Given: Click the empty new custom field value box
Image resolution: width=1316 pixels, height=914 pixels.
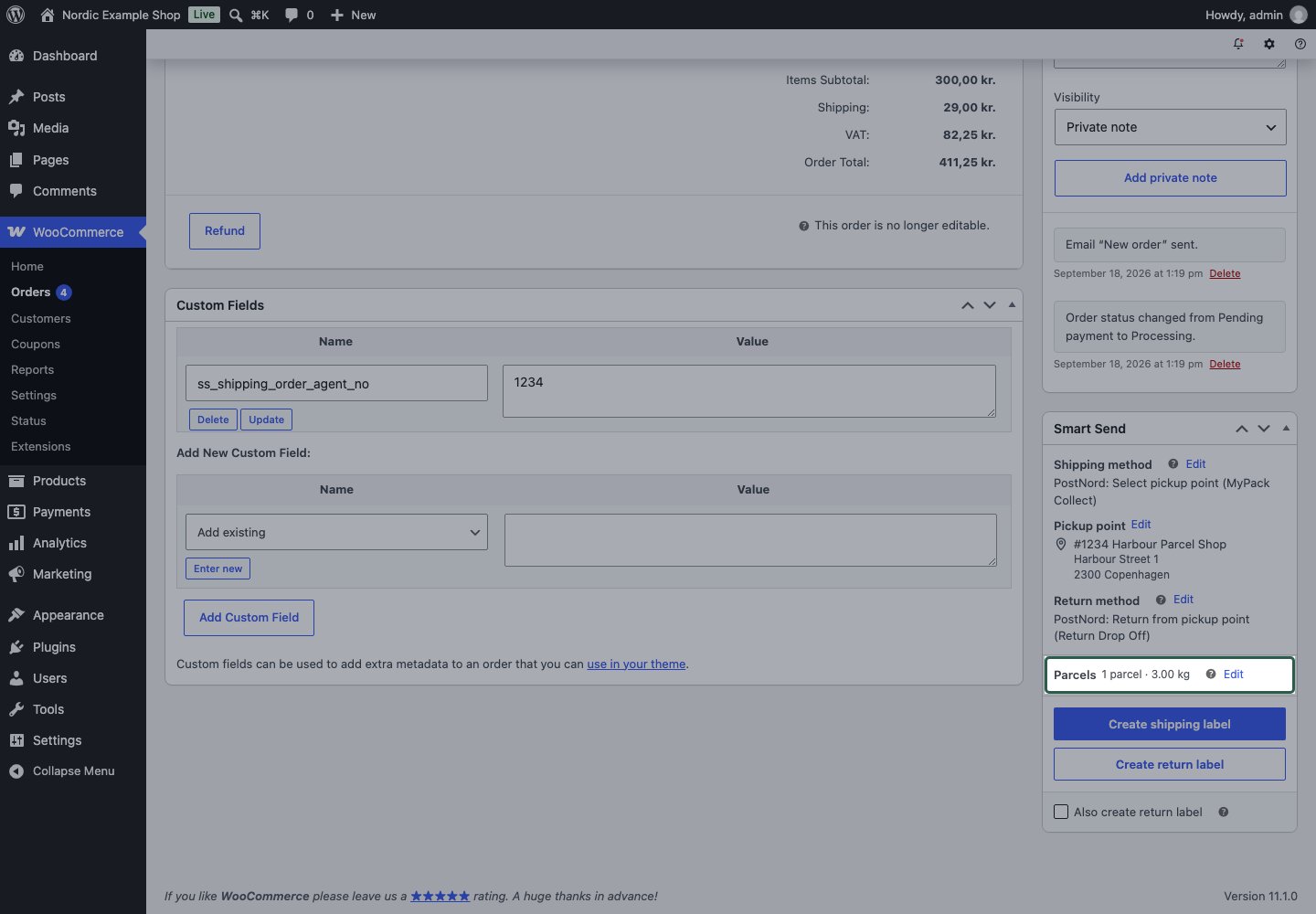Looking at the screenshot, I should coord(750,540).
